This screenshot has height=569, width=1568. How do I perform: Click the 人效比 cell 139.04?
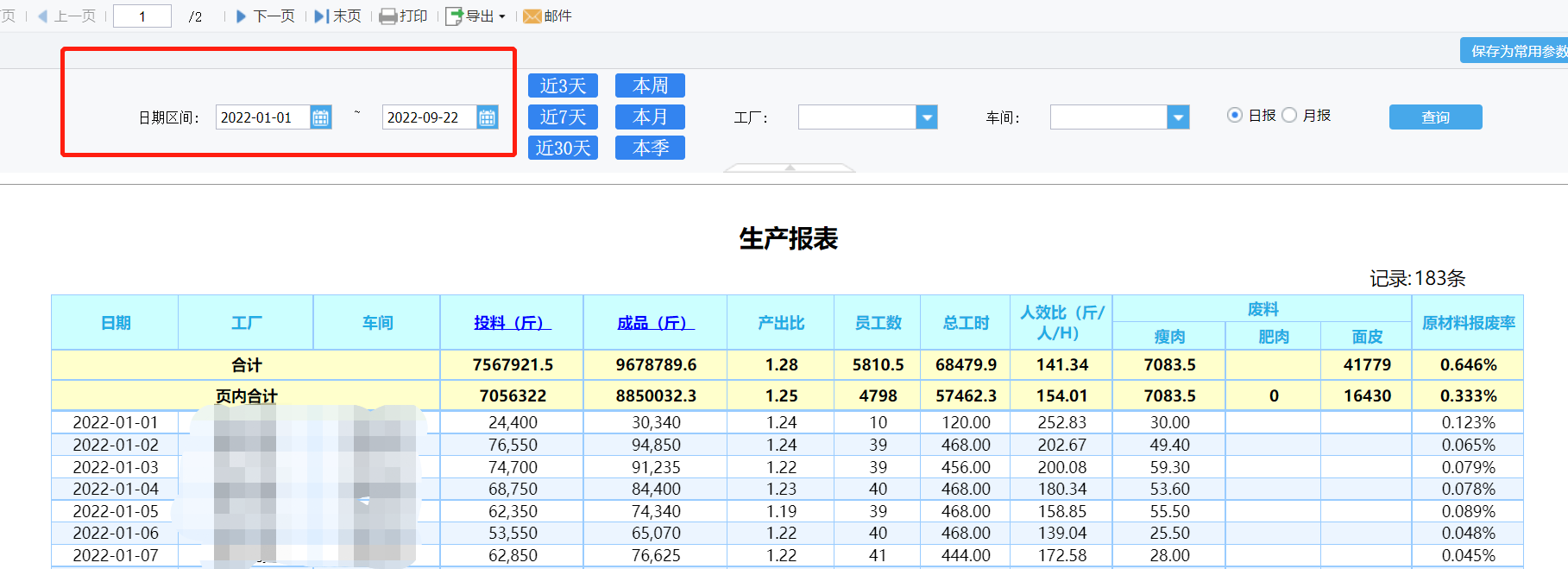[1061, 534]
